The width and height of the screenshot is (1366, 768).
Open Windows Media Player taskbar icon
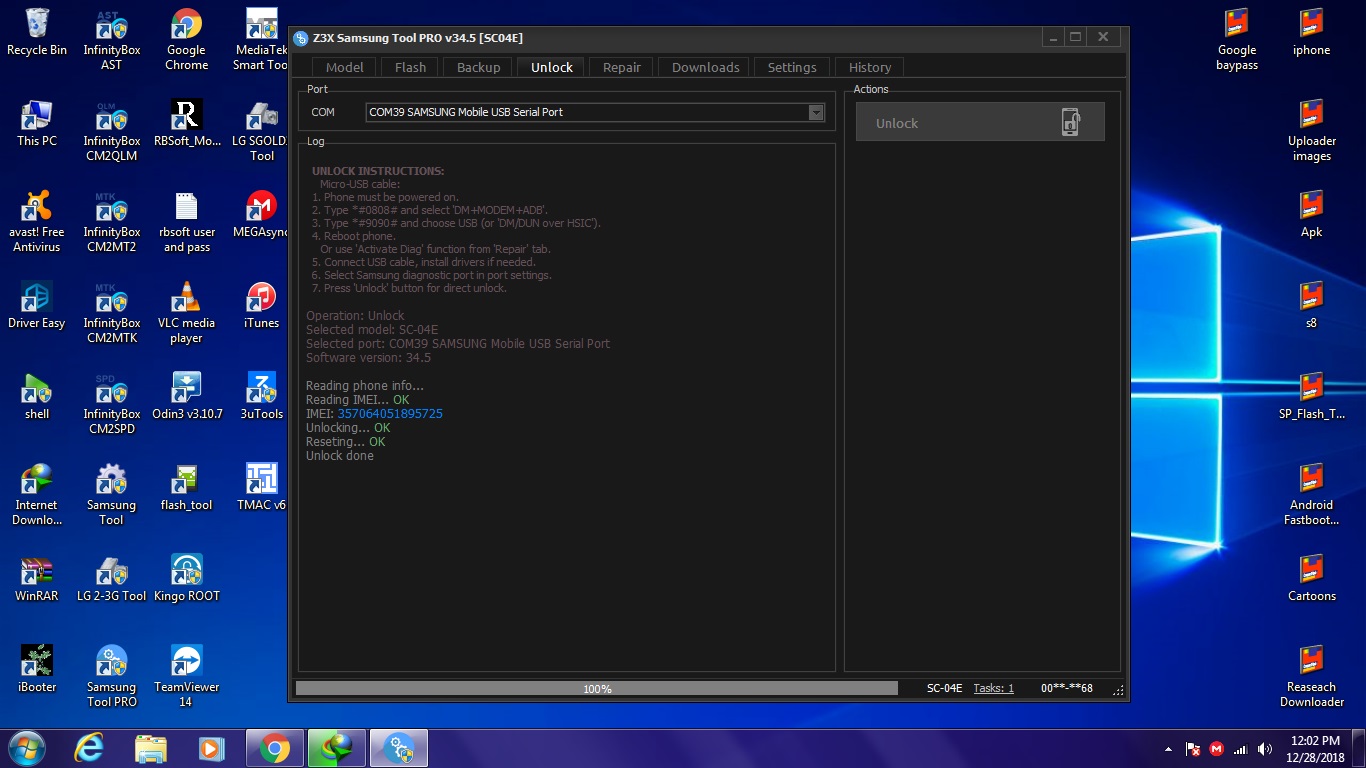point(212,748)
